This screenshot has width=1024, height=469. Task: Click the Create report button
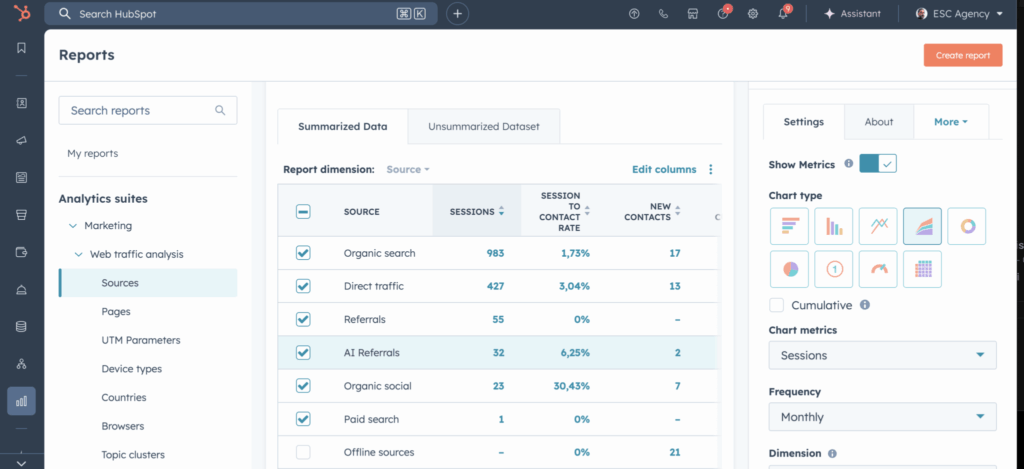click(963, 56)
